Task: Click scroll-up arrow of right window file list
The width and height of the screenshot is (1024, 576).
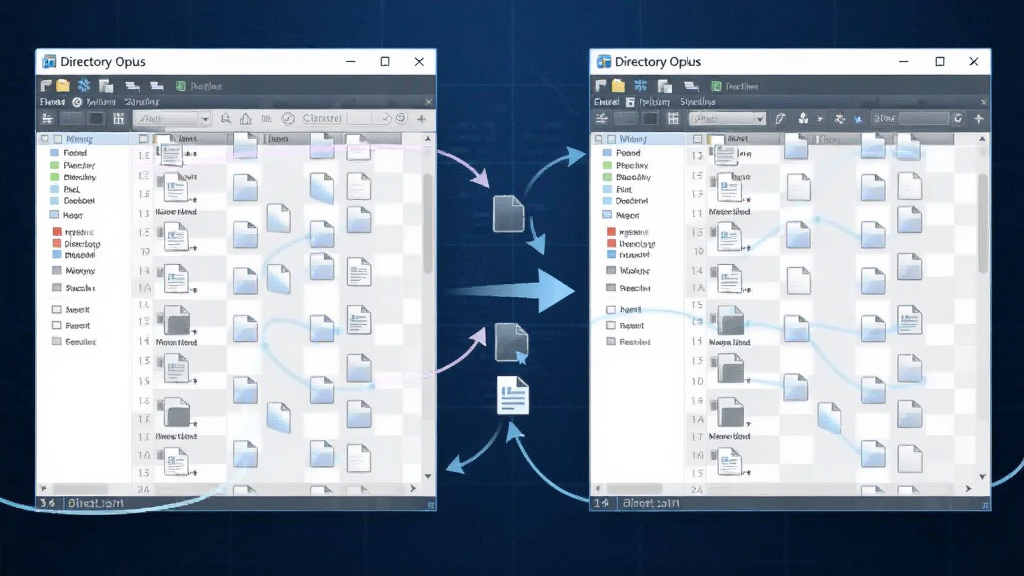Action: [x=982, y=138]
